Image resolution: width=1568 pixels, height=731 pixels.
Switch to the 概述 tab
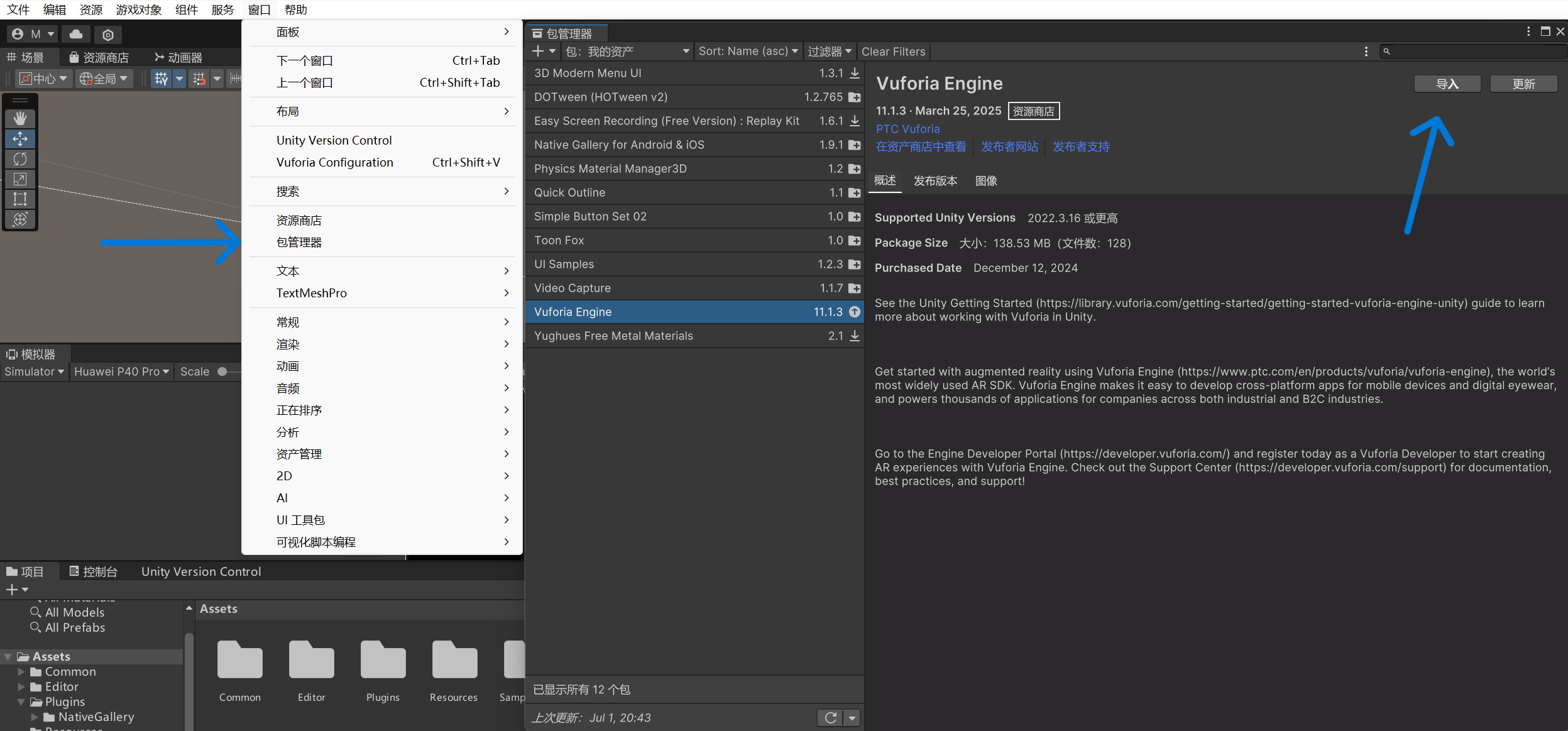coord(885,181)
